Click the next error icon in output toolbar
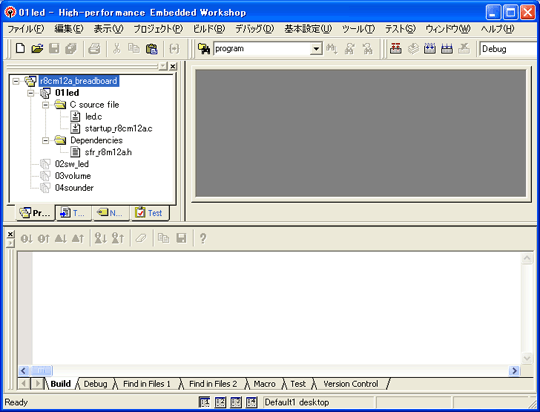This screenshot has width=540, height=412. (x=27, y=238)
